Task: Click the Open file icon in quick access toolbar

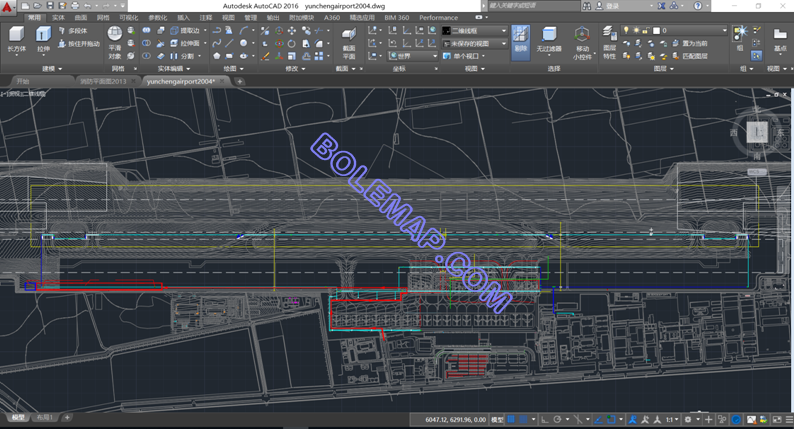Action: (37, 6)
